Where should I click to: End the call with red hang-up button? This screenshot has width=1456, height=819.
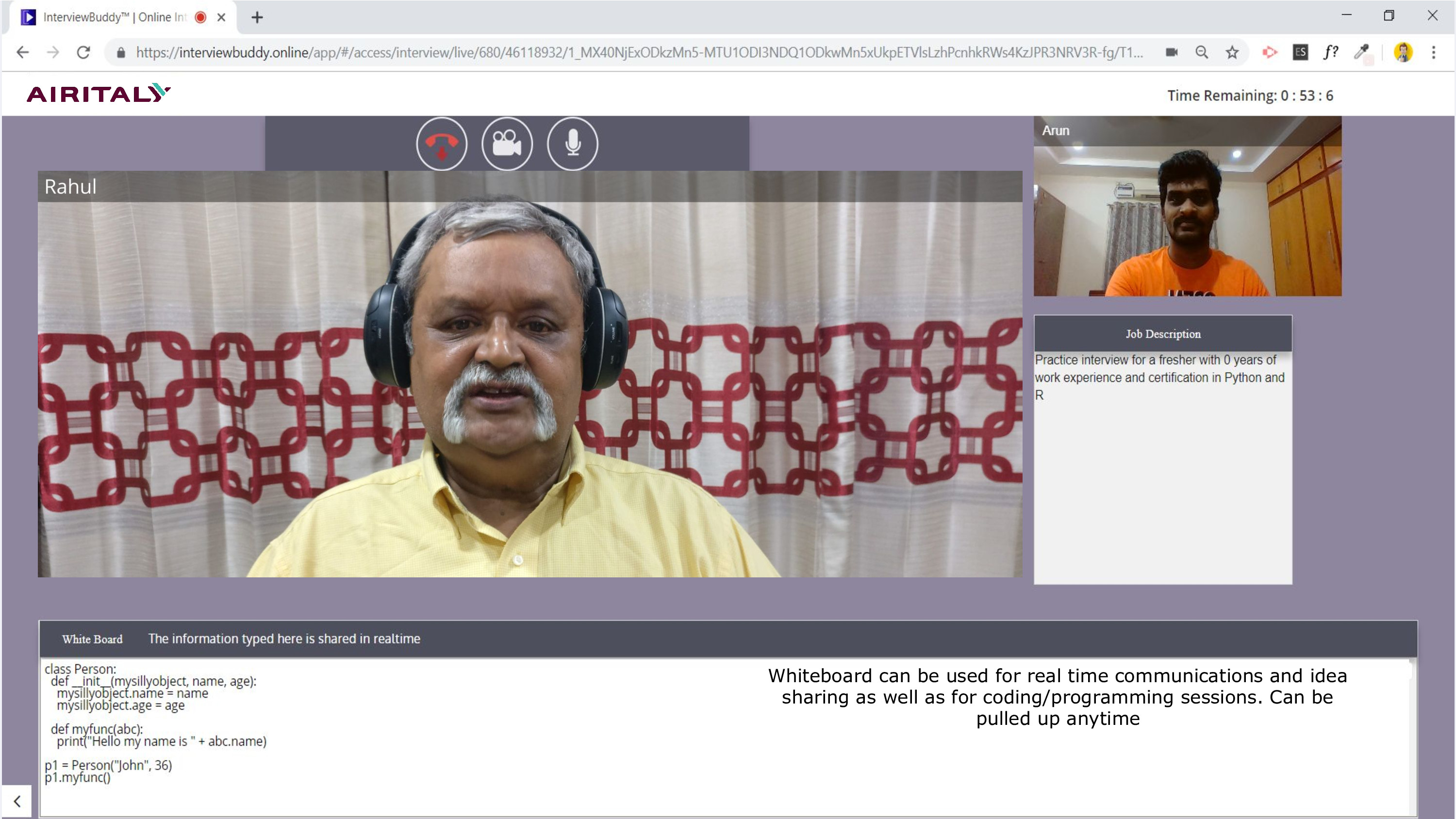[x=442, y=144]
